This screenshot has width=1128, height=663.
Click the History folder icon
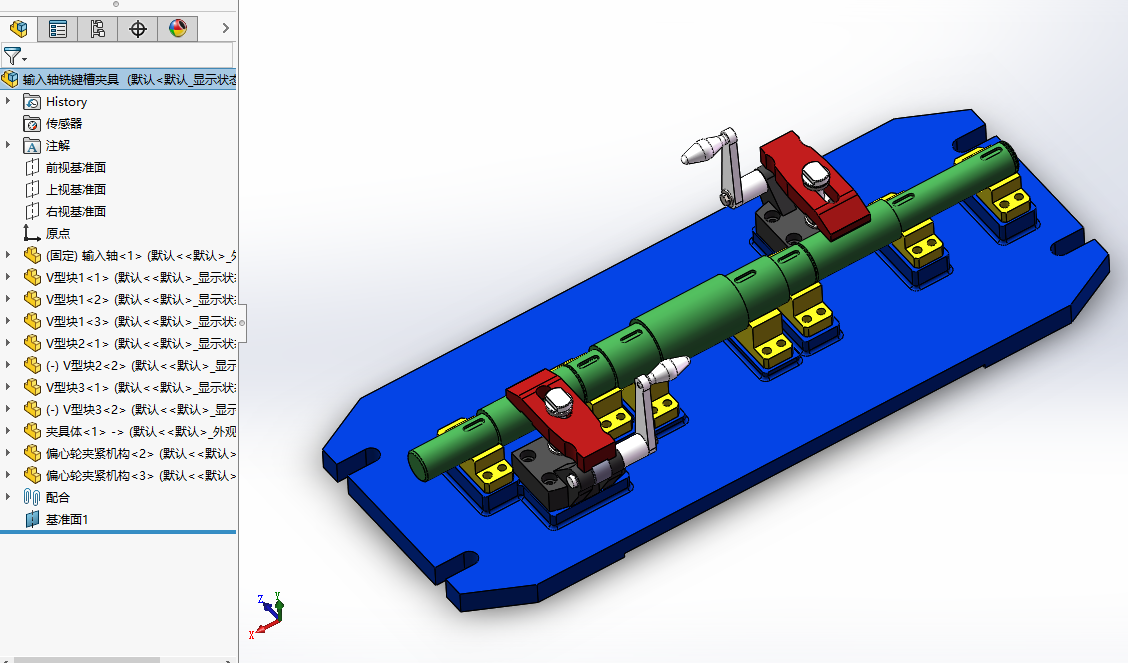[x=32, y=102]
